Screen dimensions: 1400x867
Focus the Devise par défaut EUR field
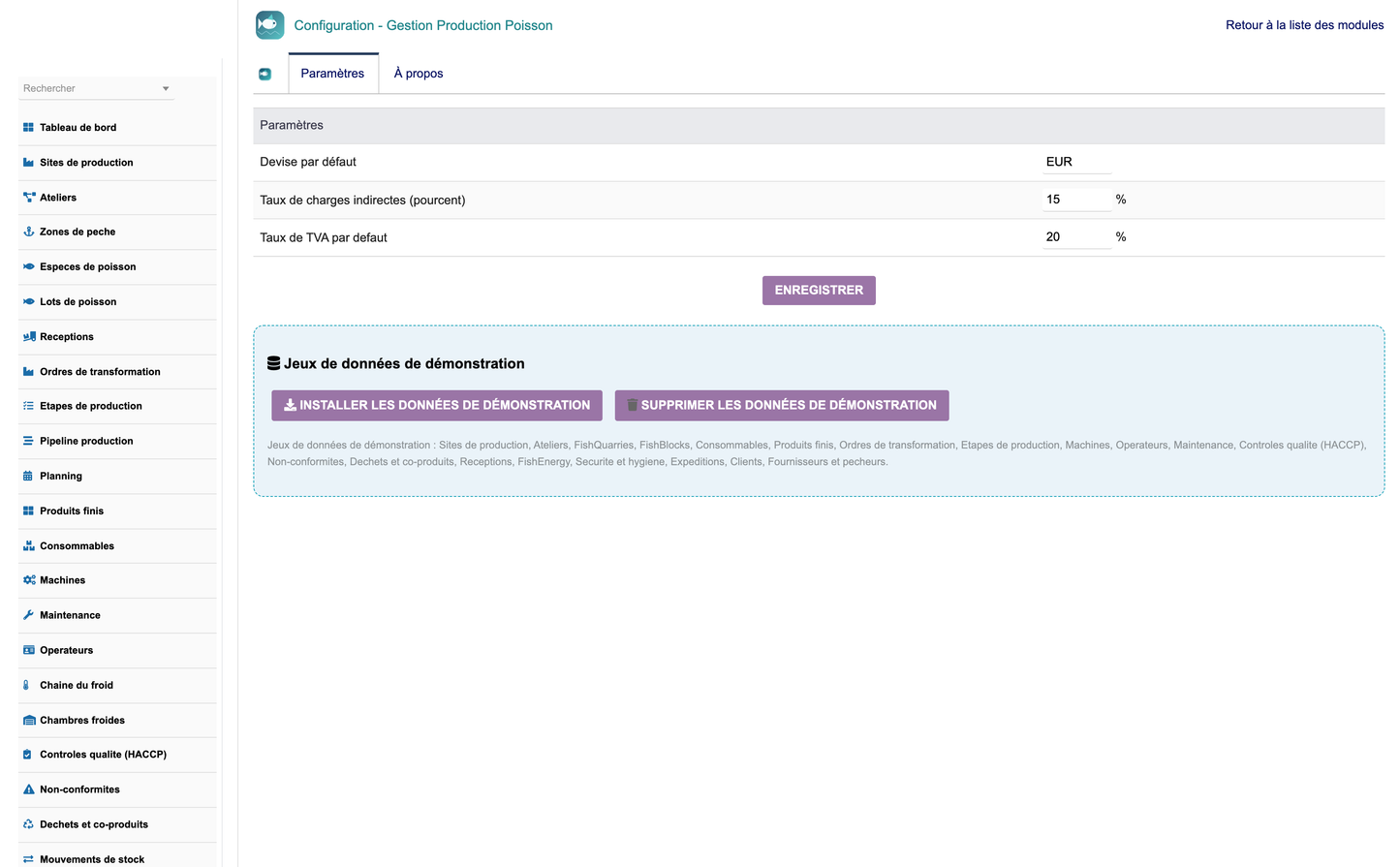click(1076, 162)
